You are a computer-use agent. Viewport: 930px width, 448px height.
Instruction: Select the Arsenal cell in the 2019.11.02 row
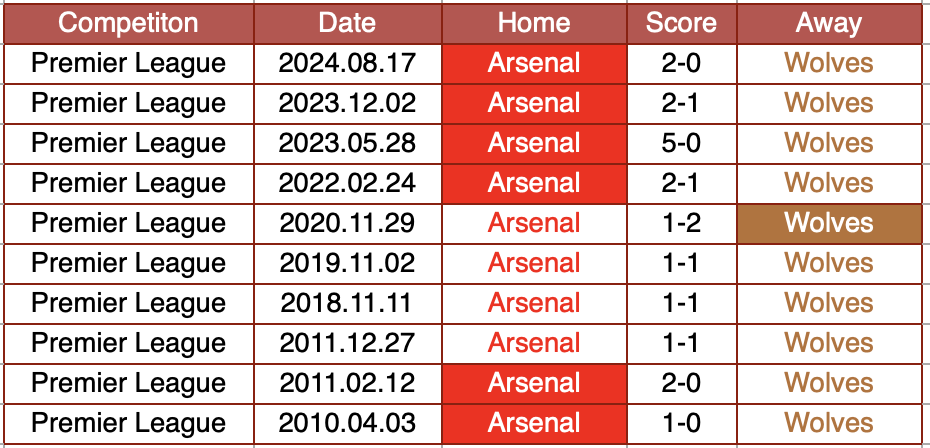[534, 263]
